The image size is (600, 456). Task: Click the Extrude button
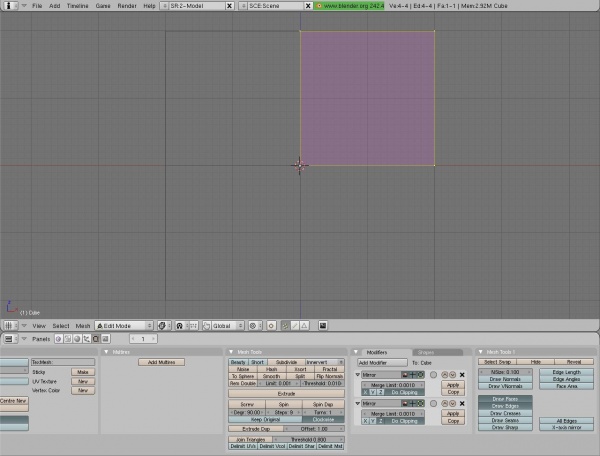(286, 394)
